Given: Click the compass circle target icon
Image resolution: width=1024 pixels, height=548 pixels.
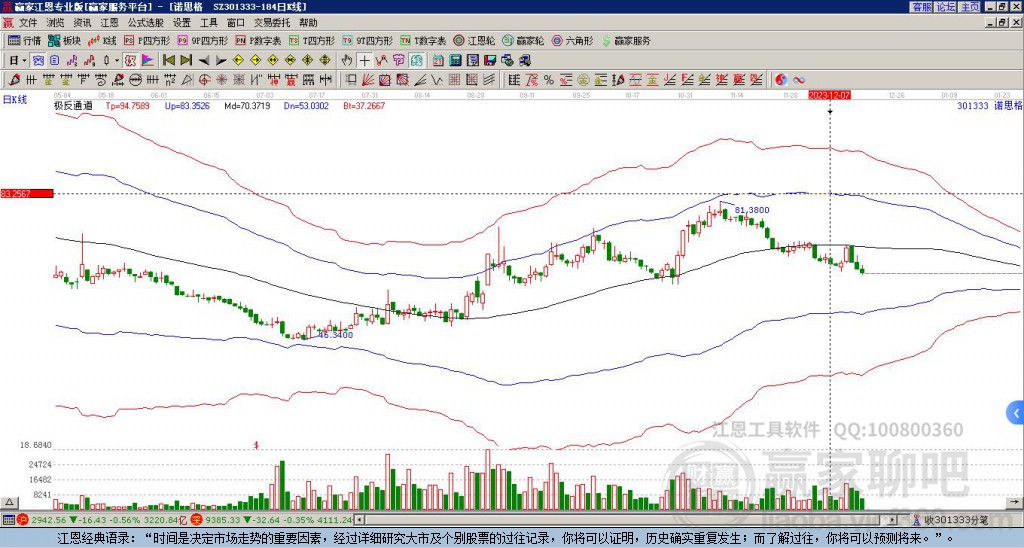Looking at the screenshot, I should coord(204,80).
